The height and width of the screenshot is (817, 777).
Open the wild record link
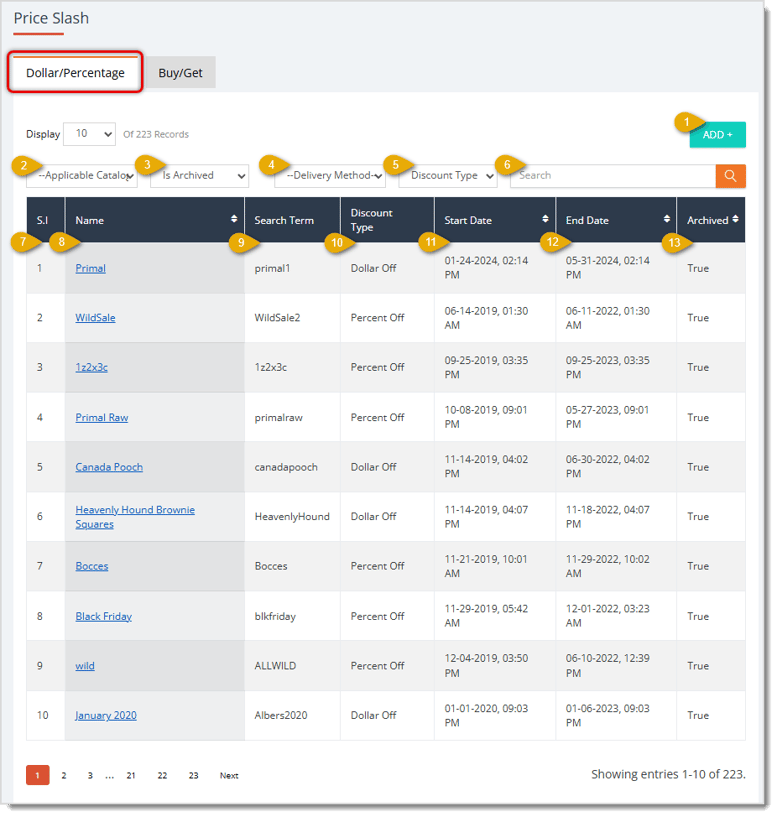tap(85, 666)
